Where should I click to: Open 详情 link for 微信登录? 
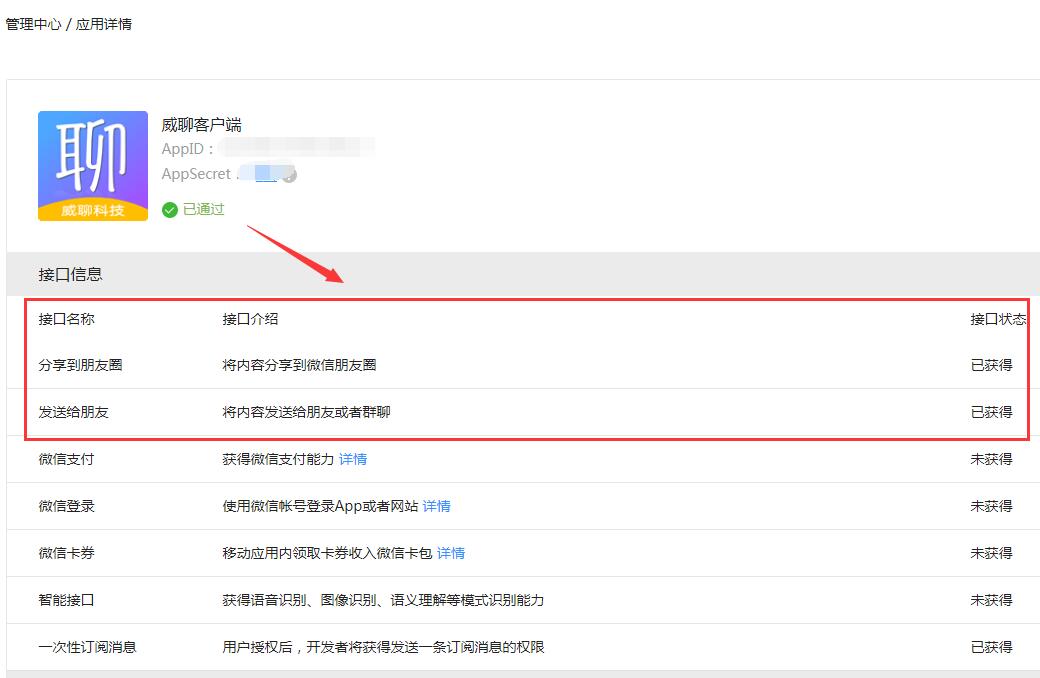pyautogui.click(x=436, y=506)
